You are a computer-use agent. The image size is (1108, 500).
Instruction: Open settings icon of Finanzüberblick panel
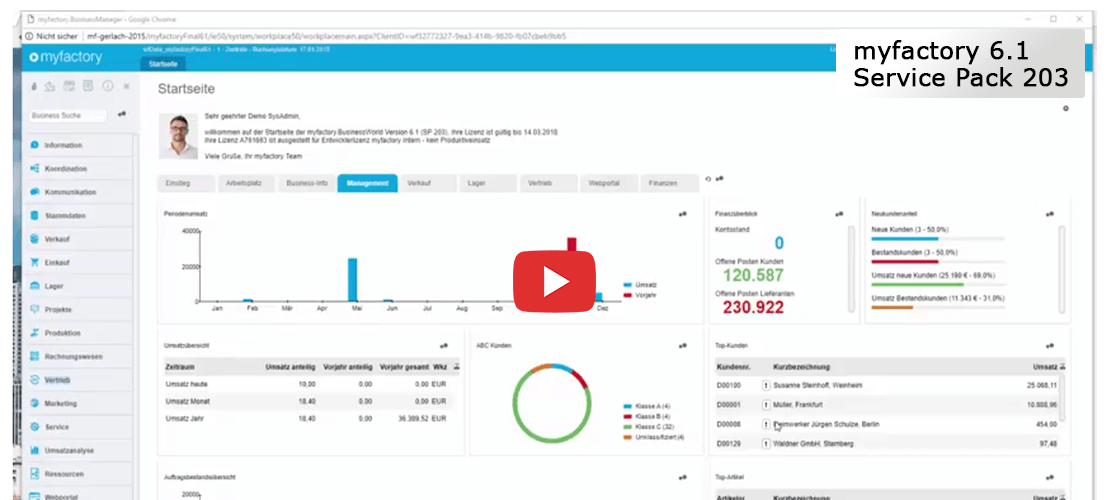tap(839, 214)
